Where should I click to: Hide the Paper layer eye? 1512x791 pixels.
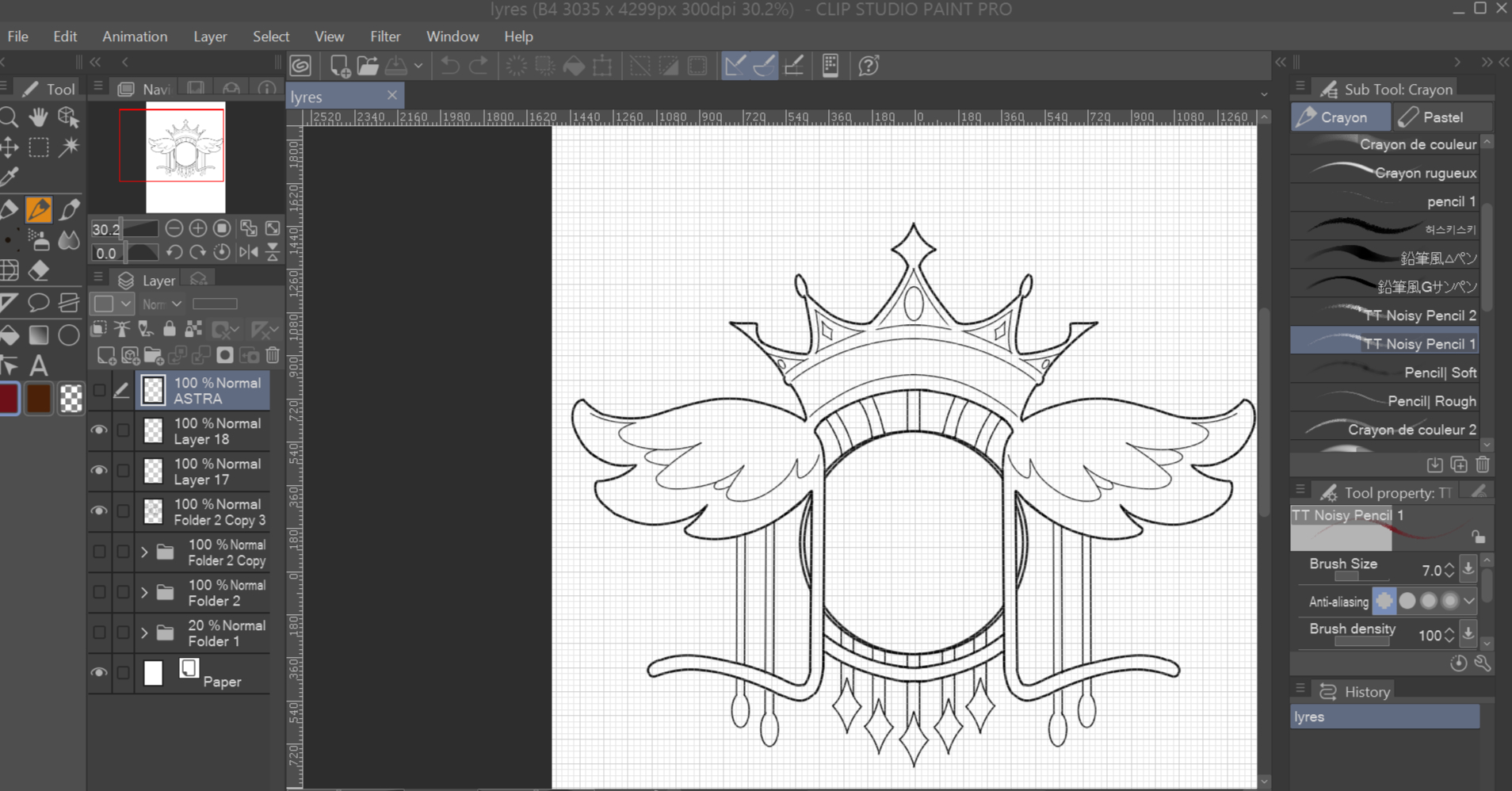click(x=99, y=672)
